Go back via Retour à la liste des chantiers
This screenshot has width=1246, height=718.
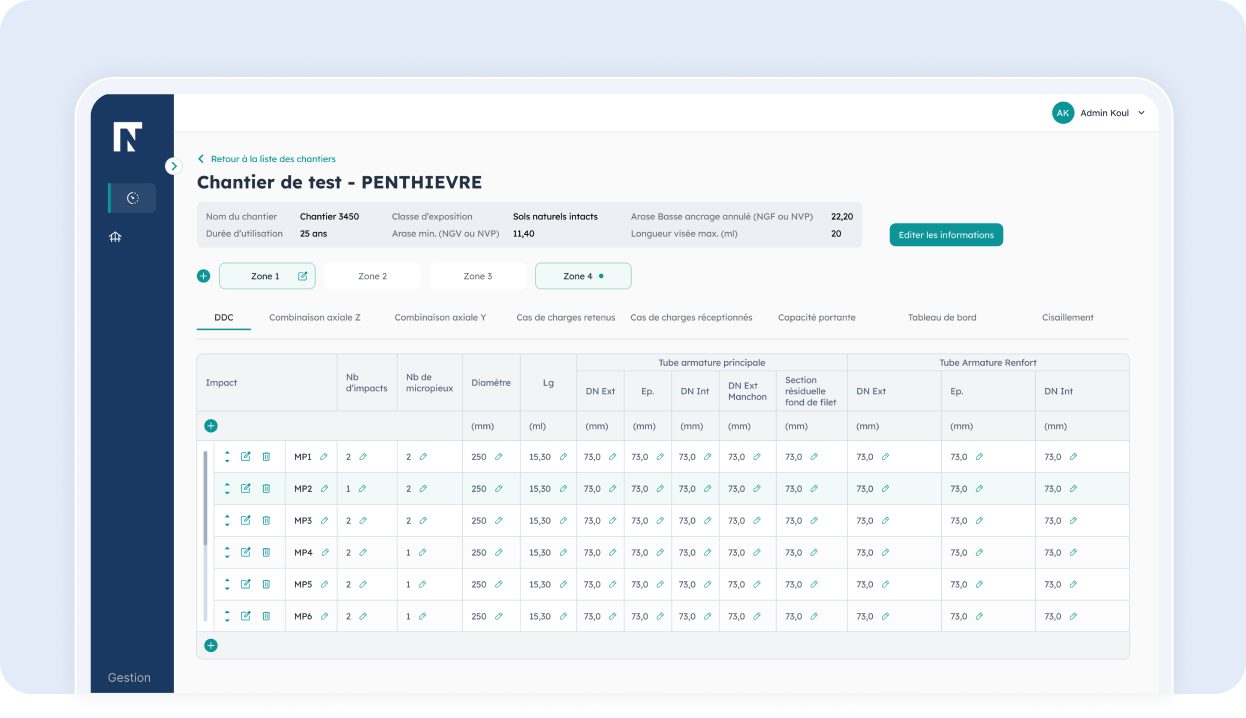[272, 159]
